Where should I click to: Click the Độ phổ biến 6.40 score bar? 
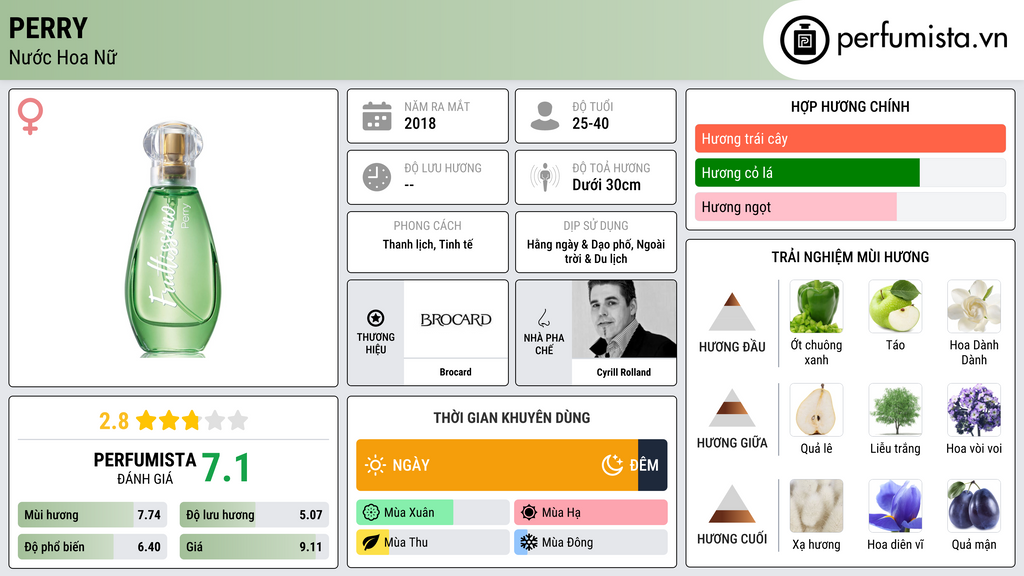[92, 547]
